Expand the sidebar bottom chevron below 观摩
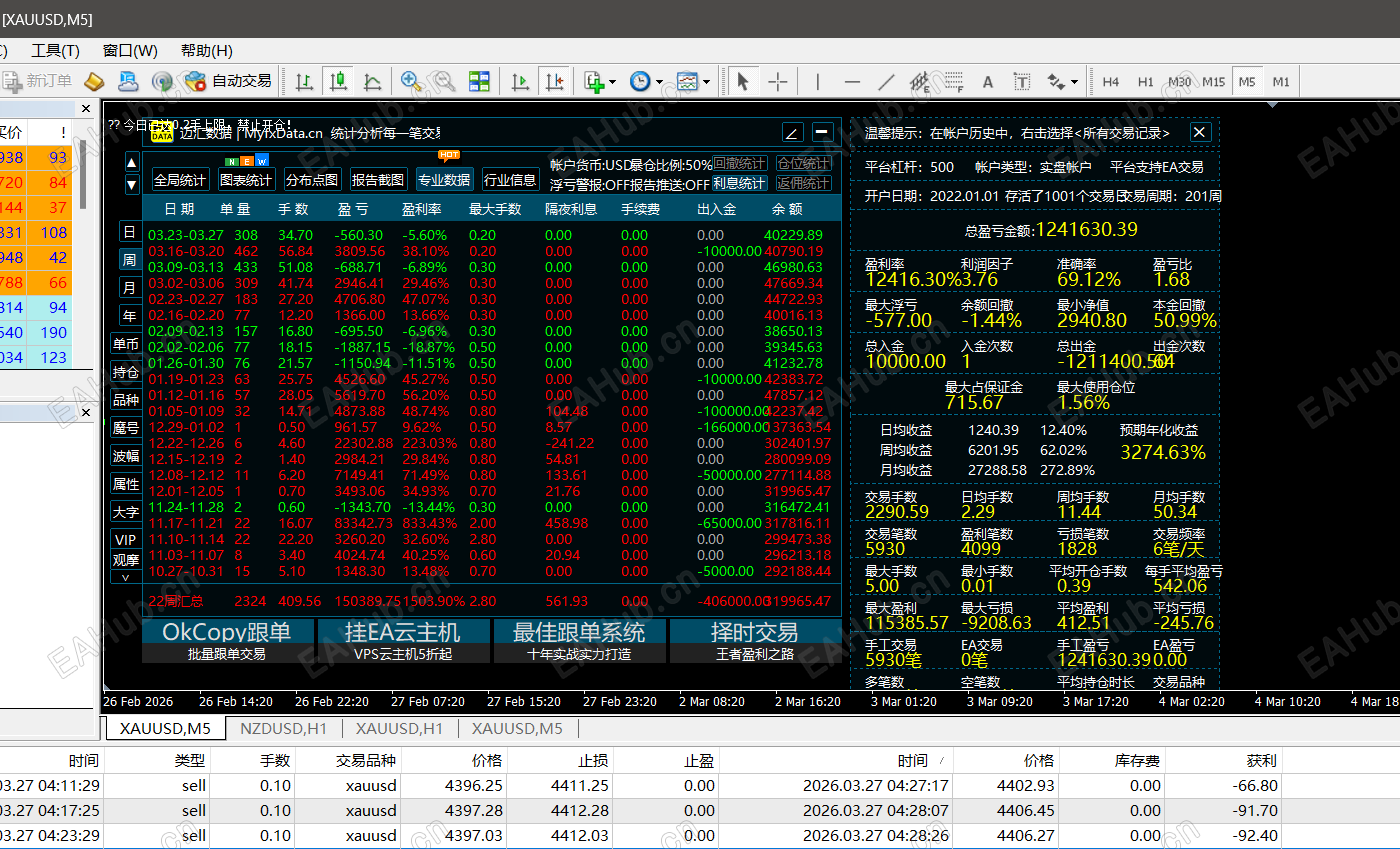 [126, 577]
